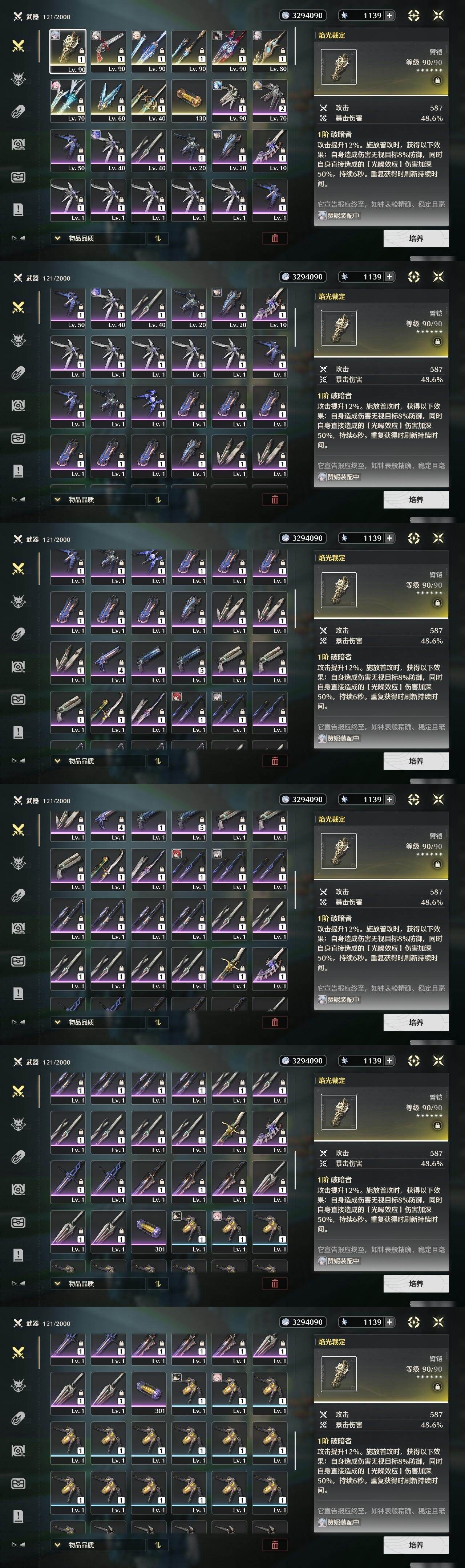Select the Lv. 60 blue blade weapon

tap(108, 101)
